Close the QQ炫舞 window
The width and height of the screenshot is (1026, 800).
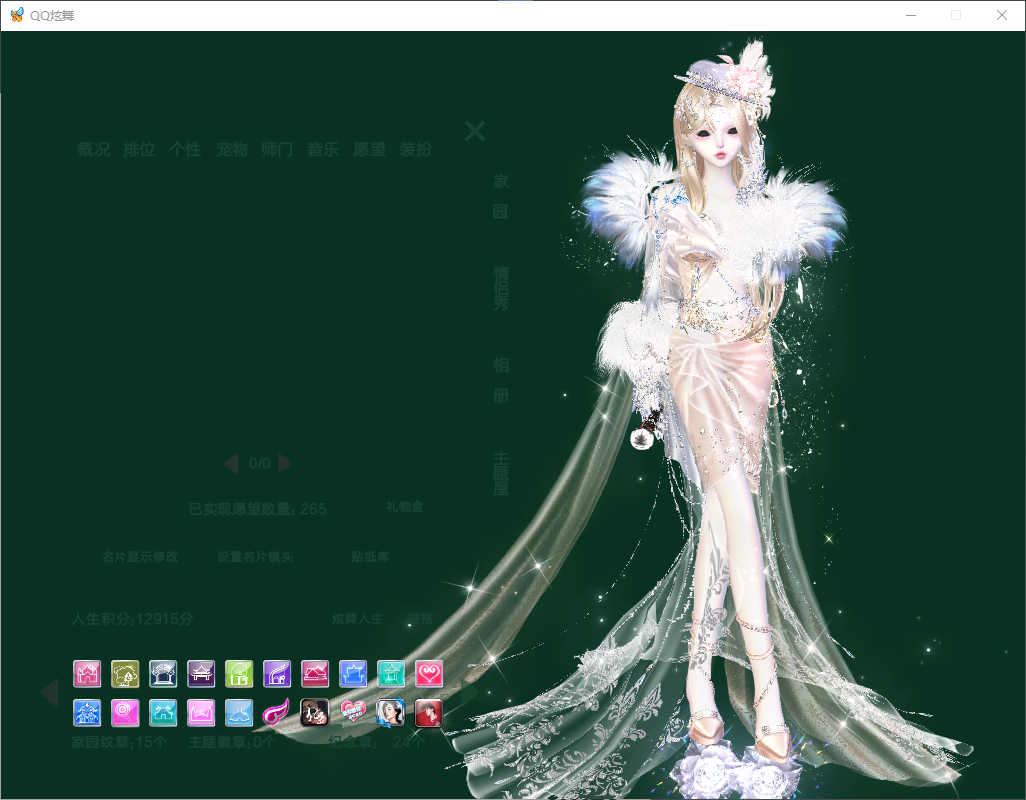pos(1002,15)
